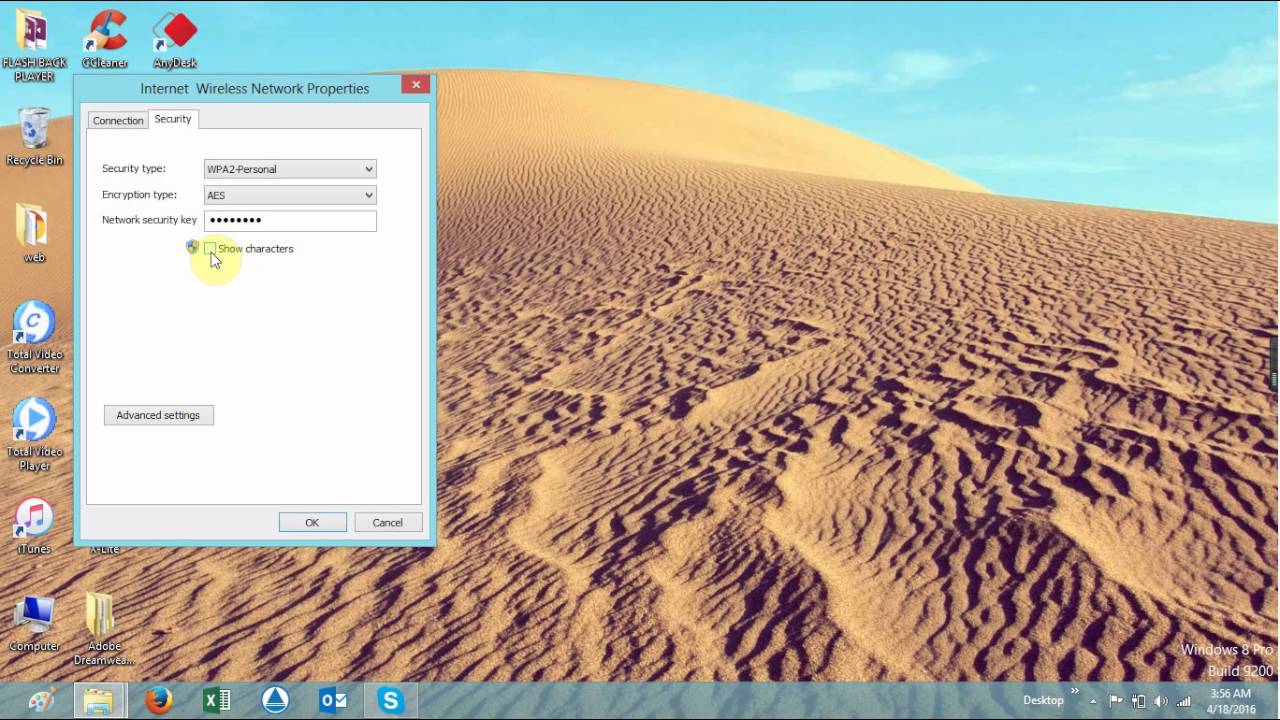Click the OK button
1280x720 pixels.
(312, 522)
